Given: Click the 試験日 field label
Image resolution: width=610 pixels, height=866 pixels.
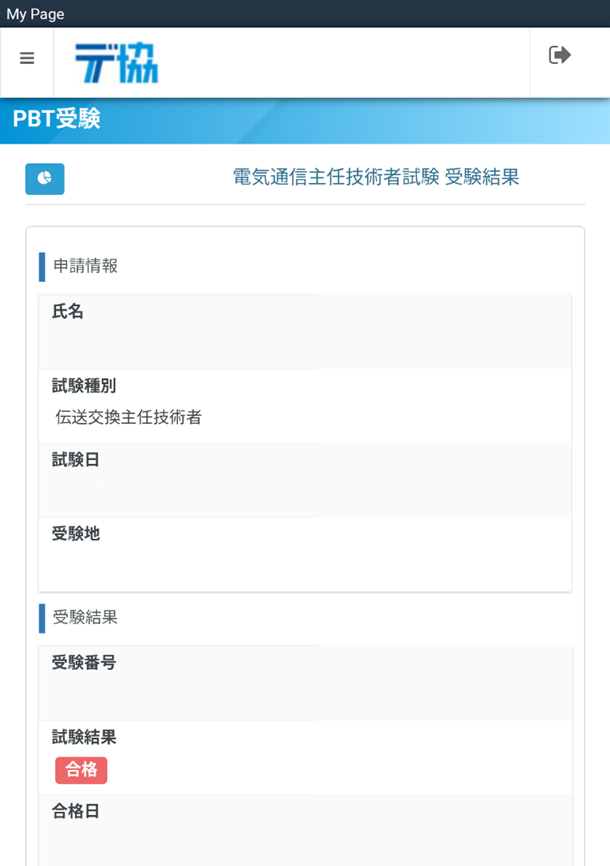Looking at the screenshot, I should (76, 460).
